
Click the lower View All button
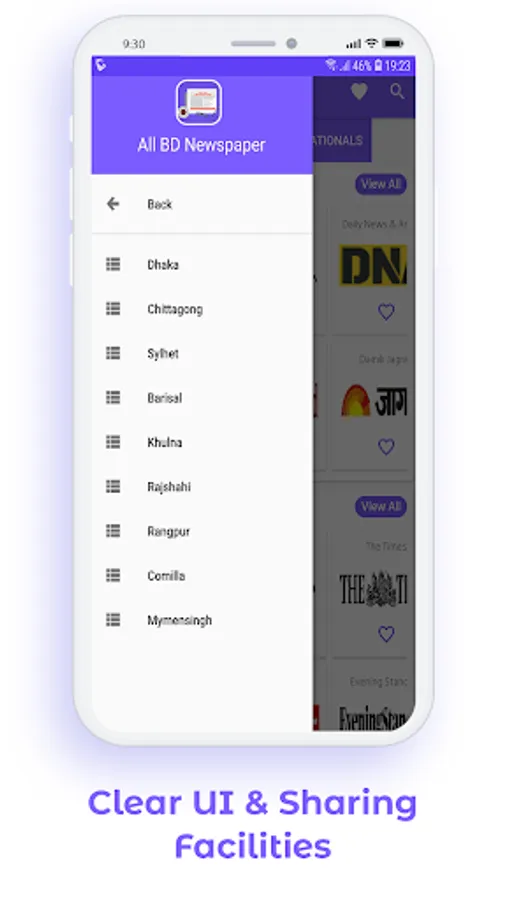point(381,506)
